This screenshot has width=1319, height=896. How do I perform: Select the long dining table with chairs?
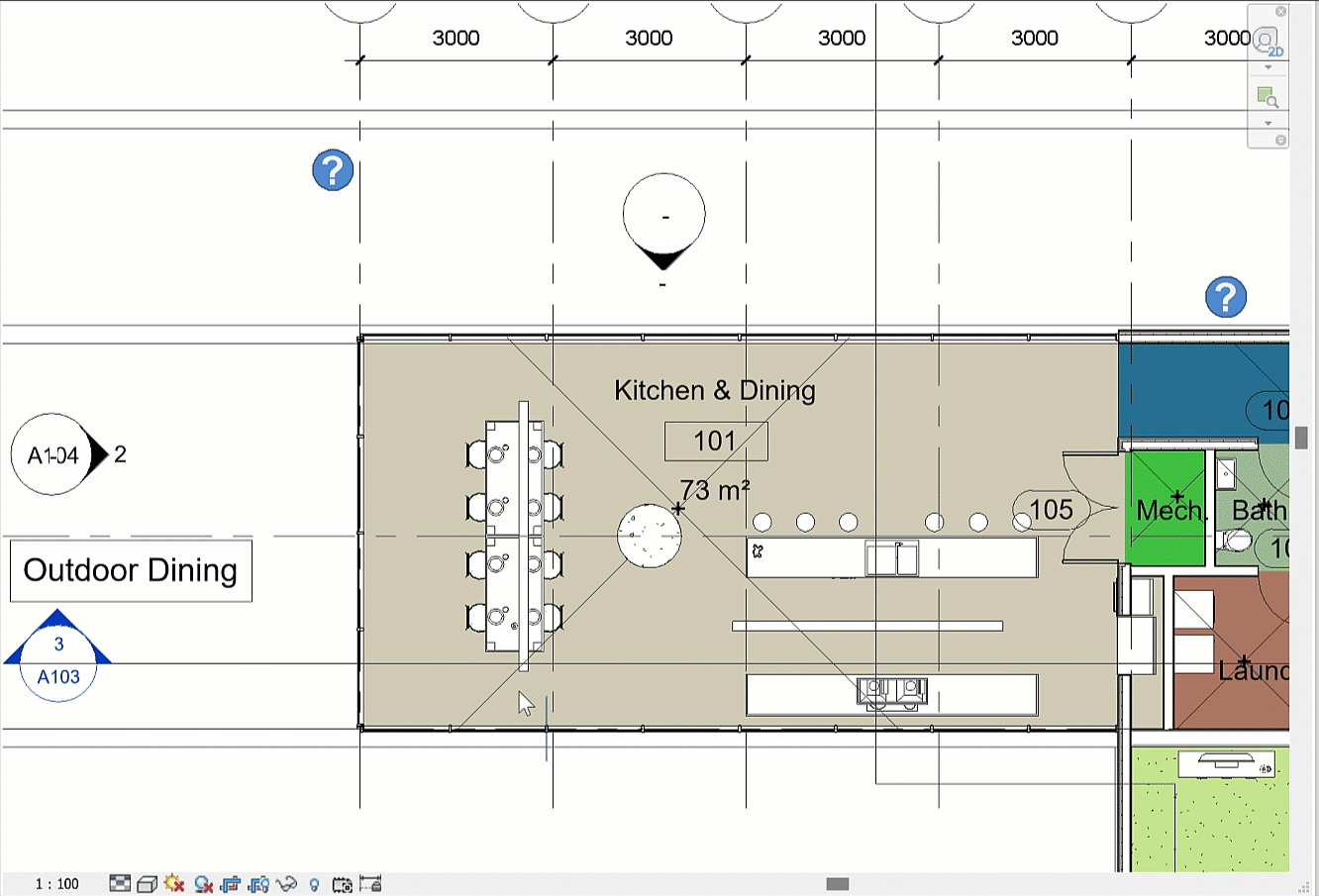click(515, 536)
